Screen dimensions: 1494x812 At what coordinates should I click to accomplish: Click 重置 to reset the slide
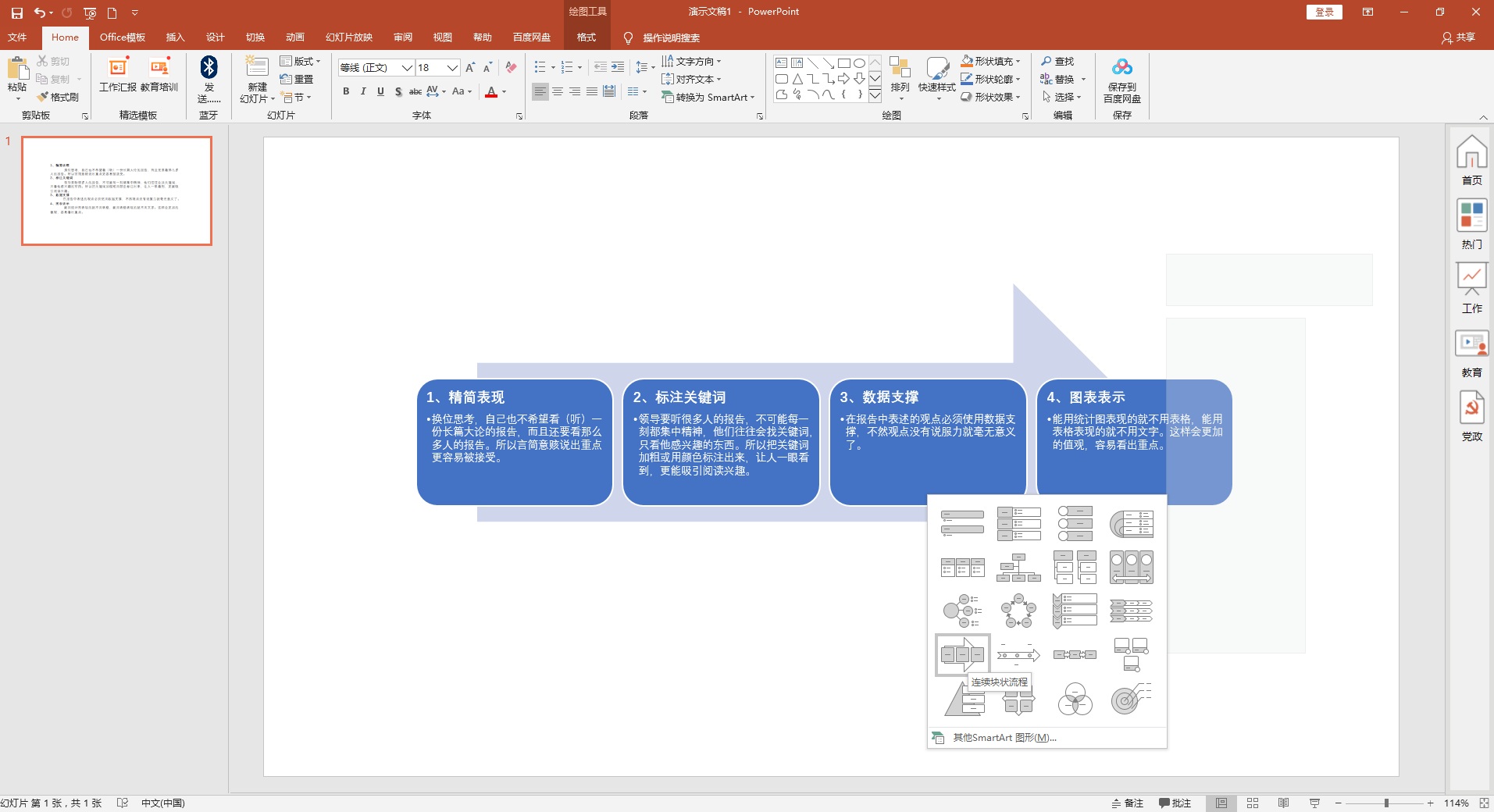297,79
